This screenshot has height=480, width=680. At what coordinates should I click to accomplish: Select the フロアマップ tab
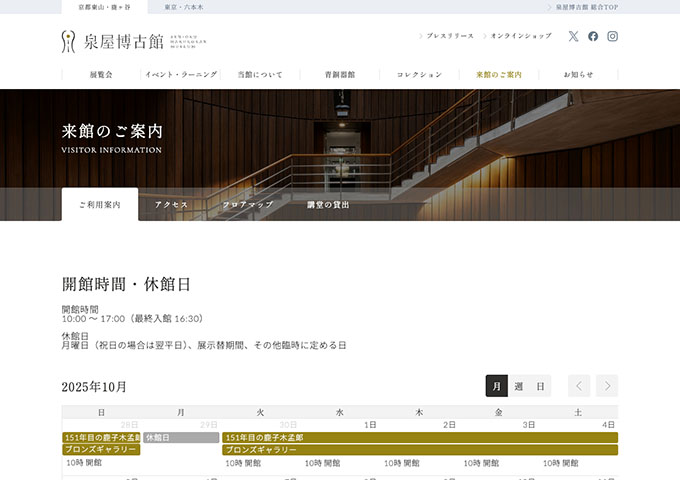[x=247, y=204]
